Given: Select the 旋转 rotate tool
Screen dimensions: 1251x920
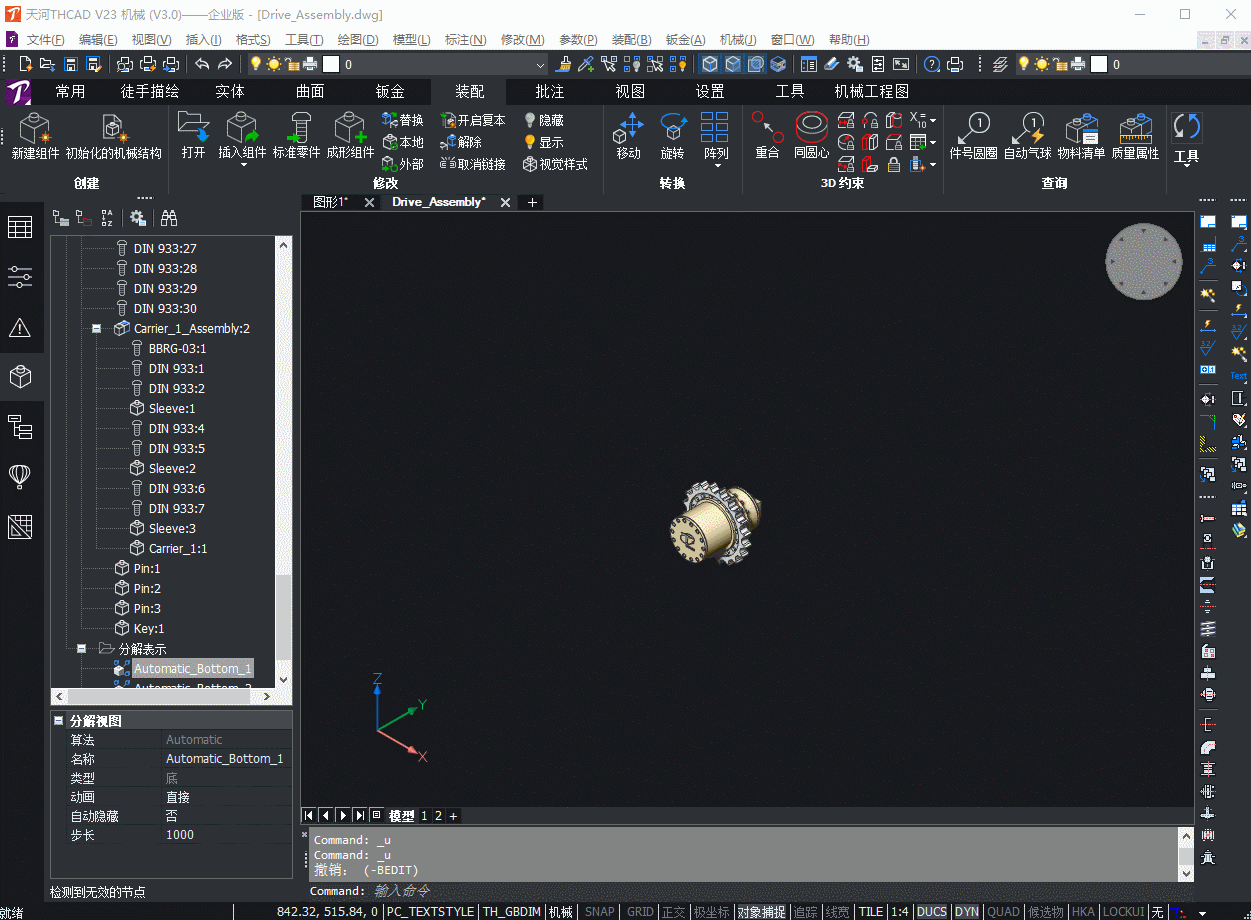Looking at the screenshot, I should (672, 137).
